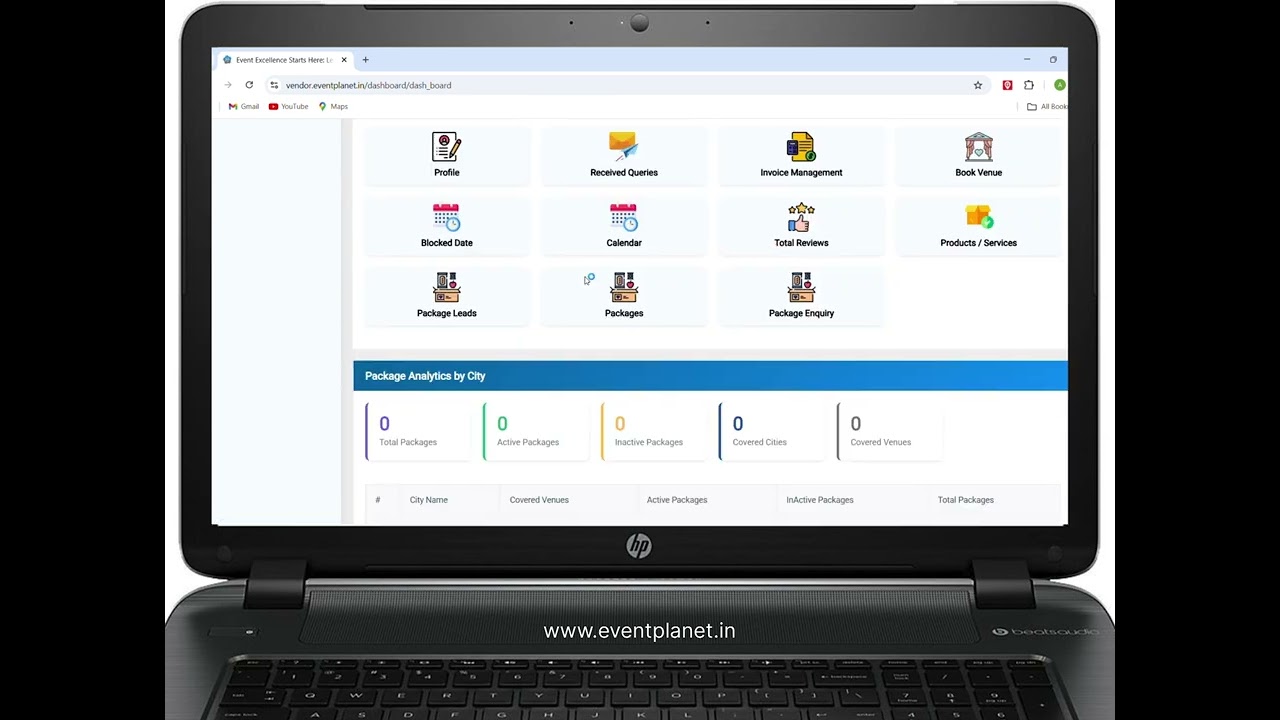Image resolution: width=1280 pixels, height=720 pixels.
Task: Click the Covered Cities stat card
Action: point(772,432)
